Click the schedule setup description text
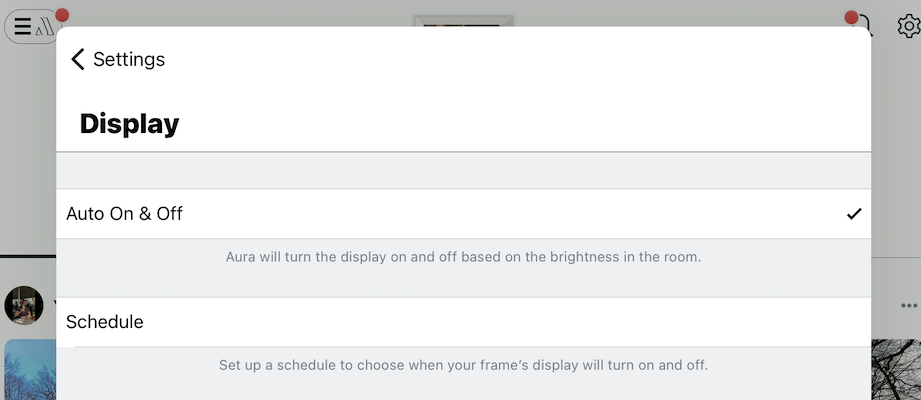Image resolution: width=921 pixels, height=400 pixels. coord(463,365)
